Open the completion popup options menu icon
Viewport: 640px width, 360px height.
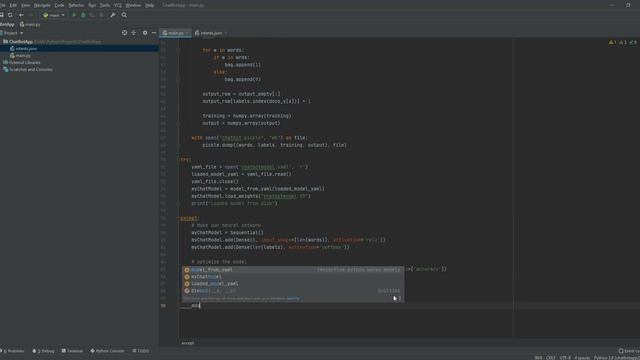click(x=400, y=298)
